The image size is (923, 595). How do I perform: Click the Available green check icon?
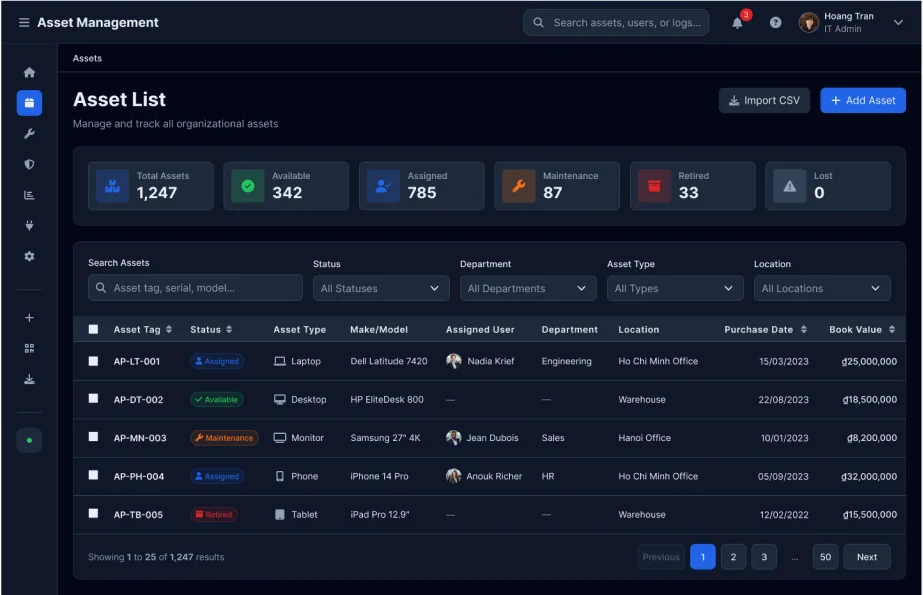[248, 186]
